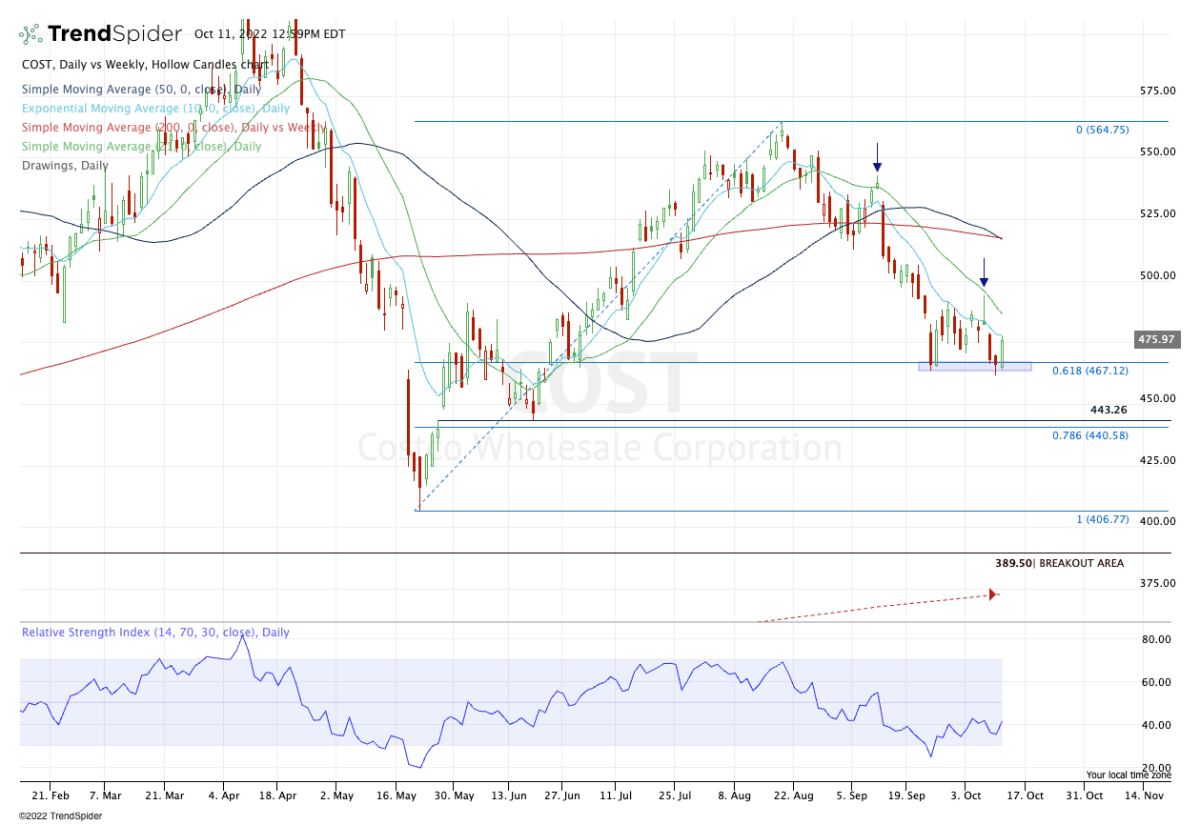Click the '27. Jun' date axis label

point(561,795)
